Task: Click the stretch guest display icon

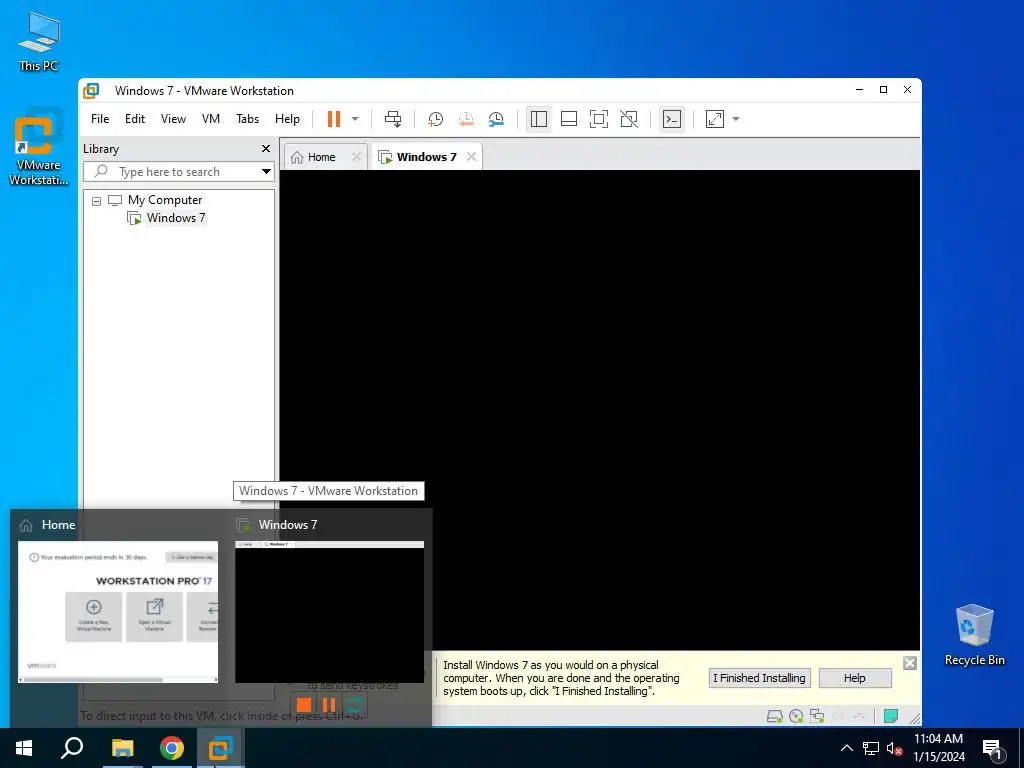Action: click(715, 119)
